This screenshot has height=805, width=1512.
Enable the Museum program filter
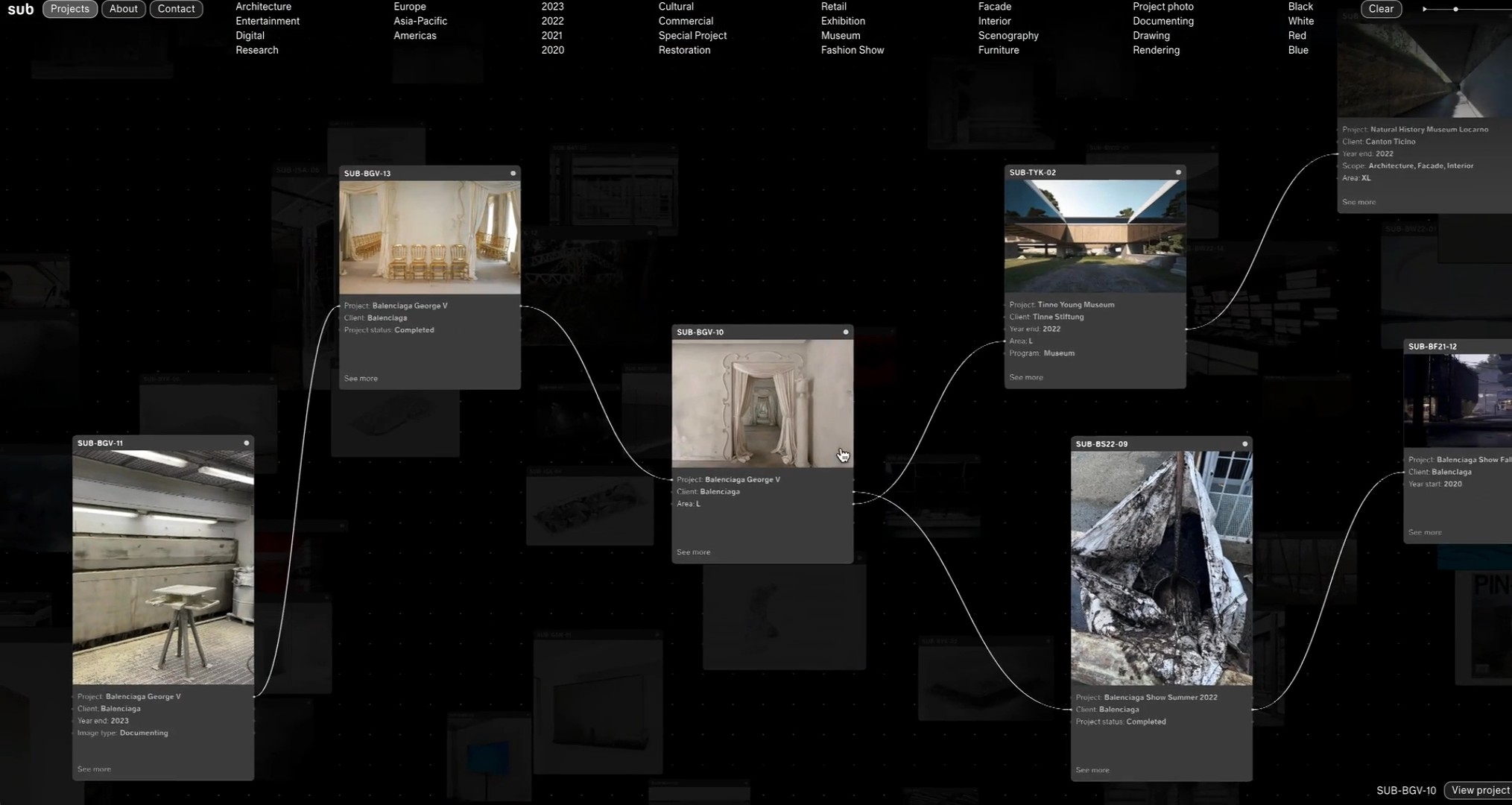tap(840, 35)
